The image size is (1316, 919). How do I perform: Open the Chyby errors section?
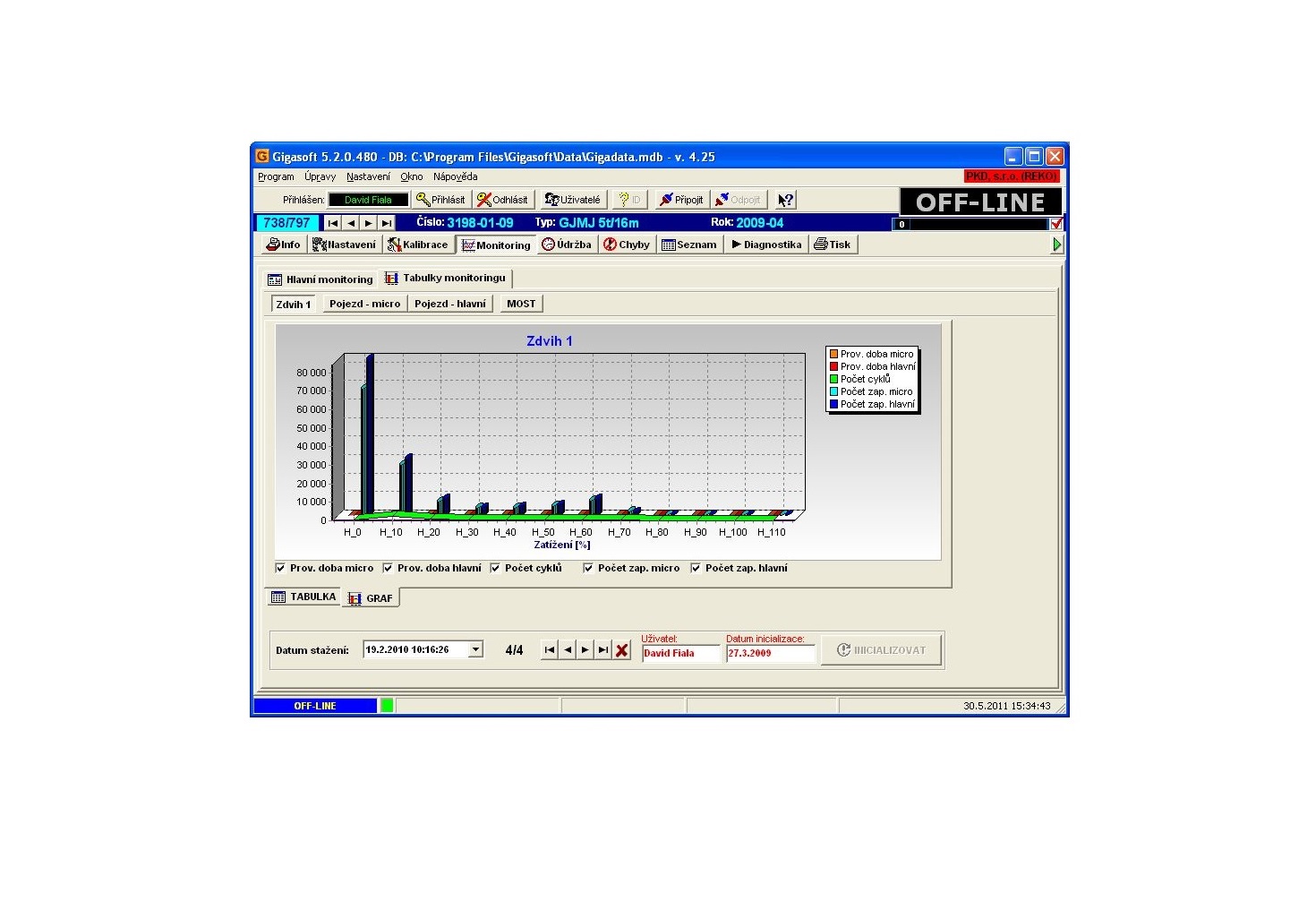pyautogui.click(x=627, y=245)
